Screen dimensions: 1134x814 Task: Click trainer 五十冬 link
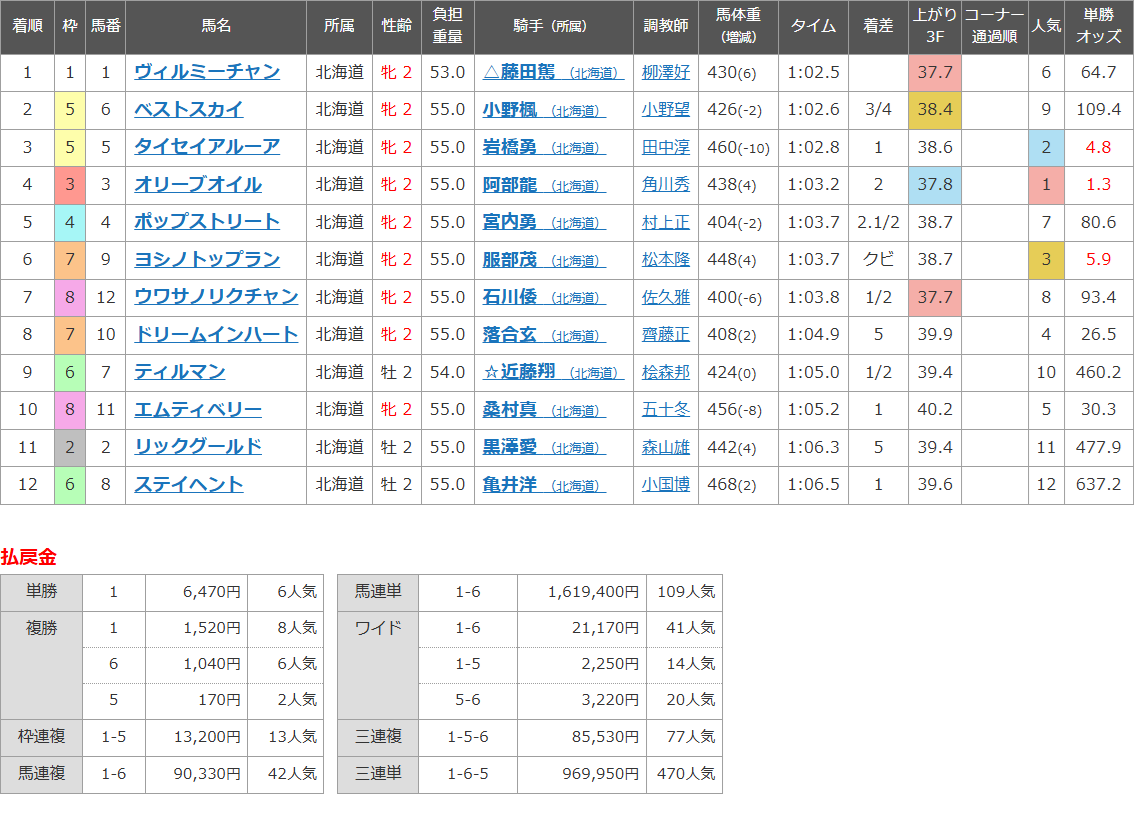[x=665, y=410]
